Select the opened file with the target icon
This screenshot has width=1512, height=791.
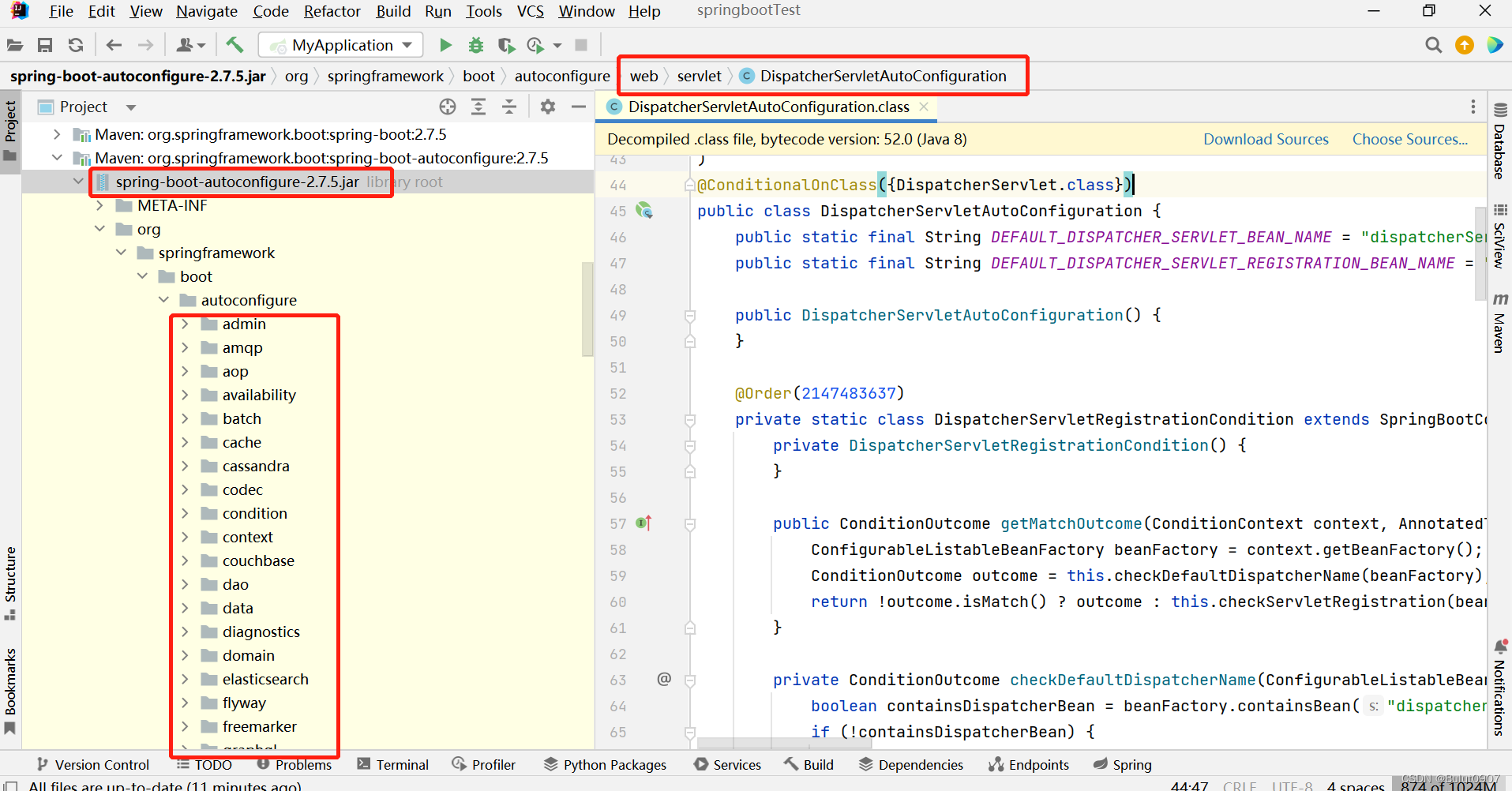coord(448,106)
